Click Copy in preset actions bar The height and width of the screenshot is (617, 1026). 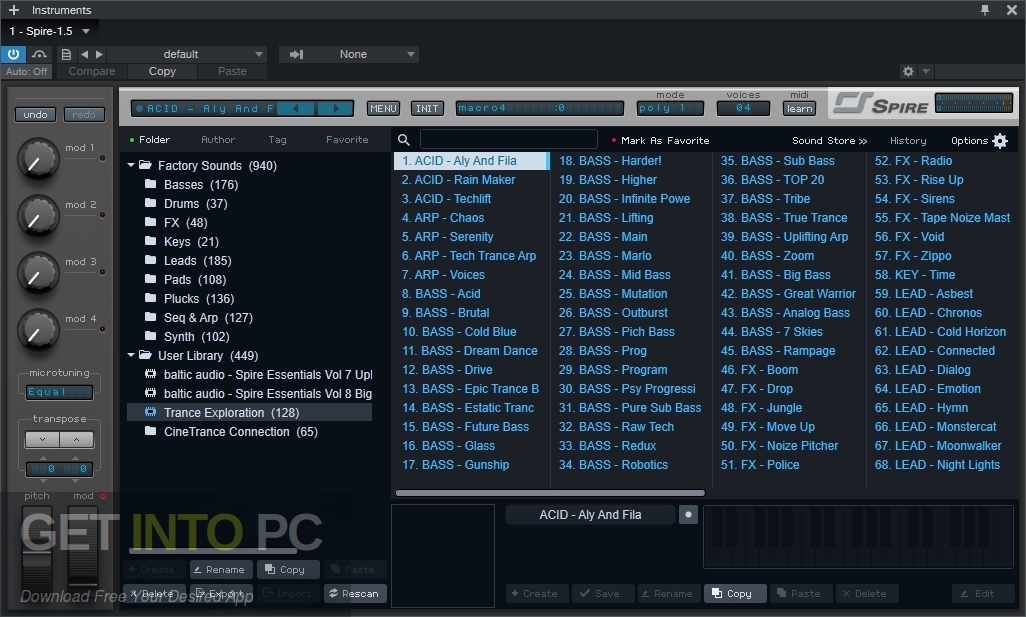click(735, 593)
